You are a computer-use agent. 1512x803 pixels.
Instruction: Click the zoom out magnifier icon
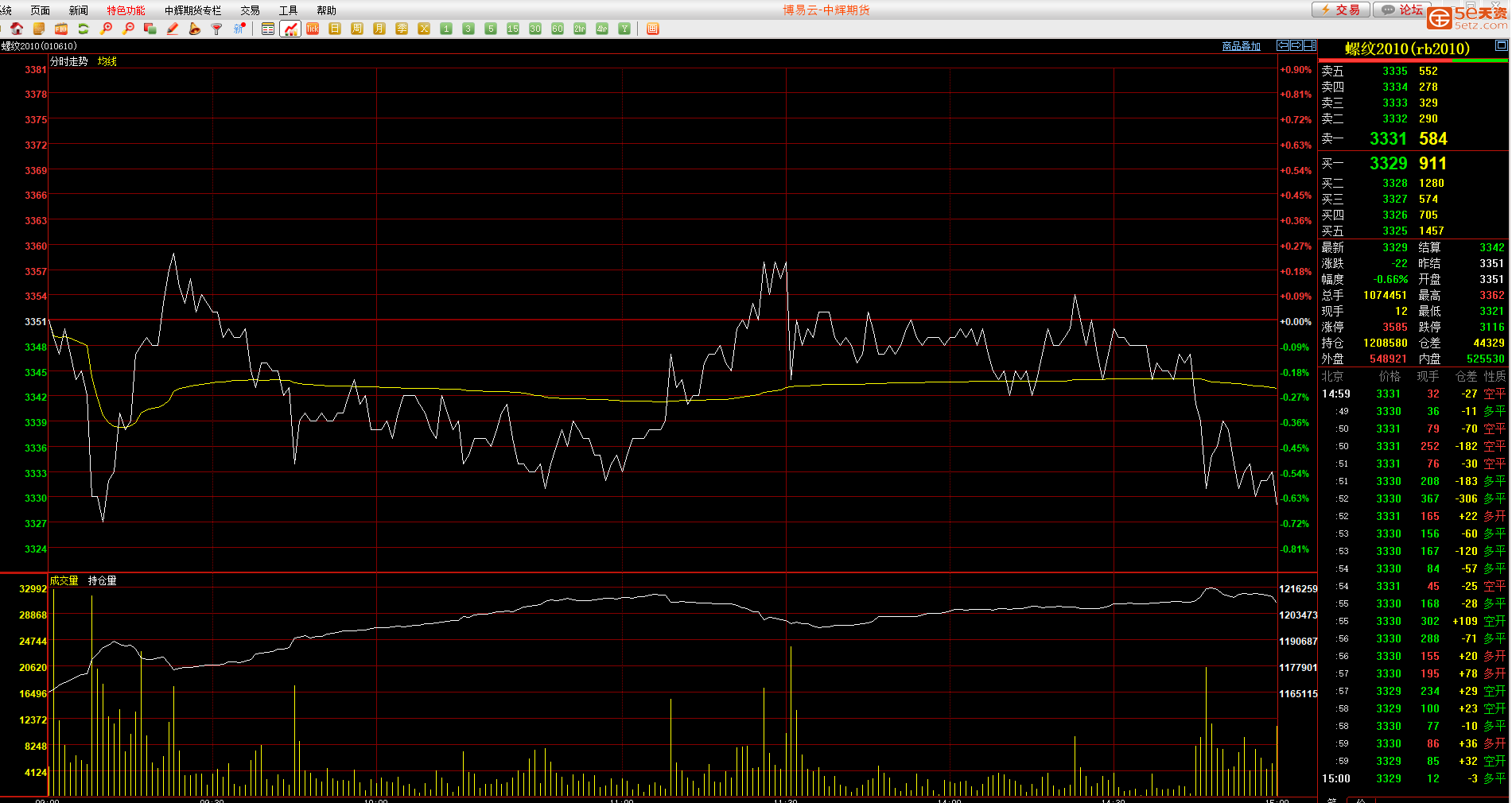click(128, 29)
